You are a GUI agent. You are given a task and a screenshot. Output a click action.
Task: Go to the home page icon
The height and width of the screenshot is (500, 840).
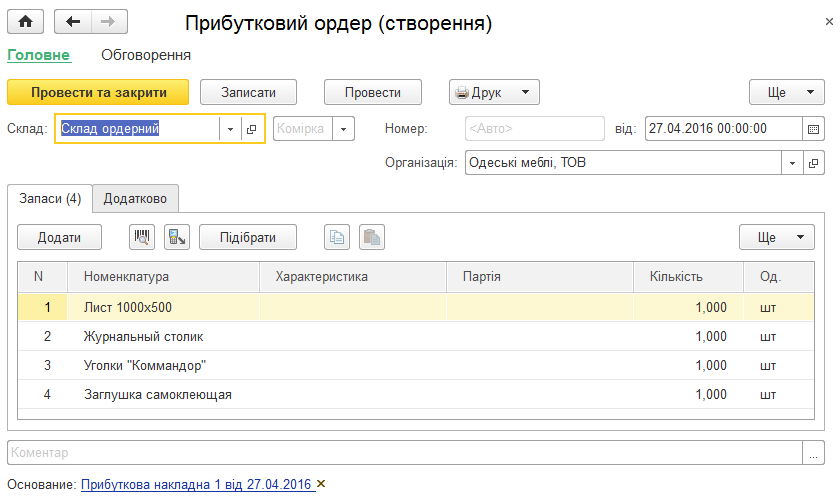(x=25, y=22)
